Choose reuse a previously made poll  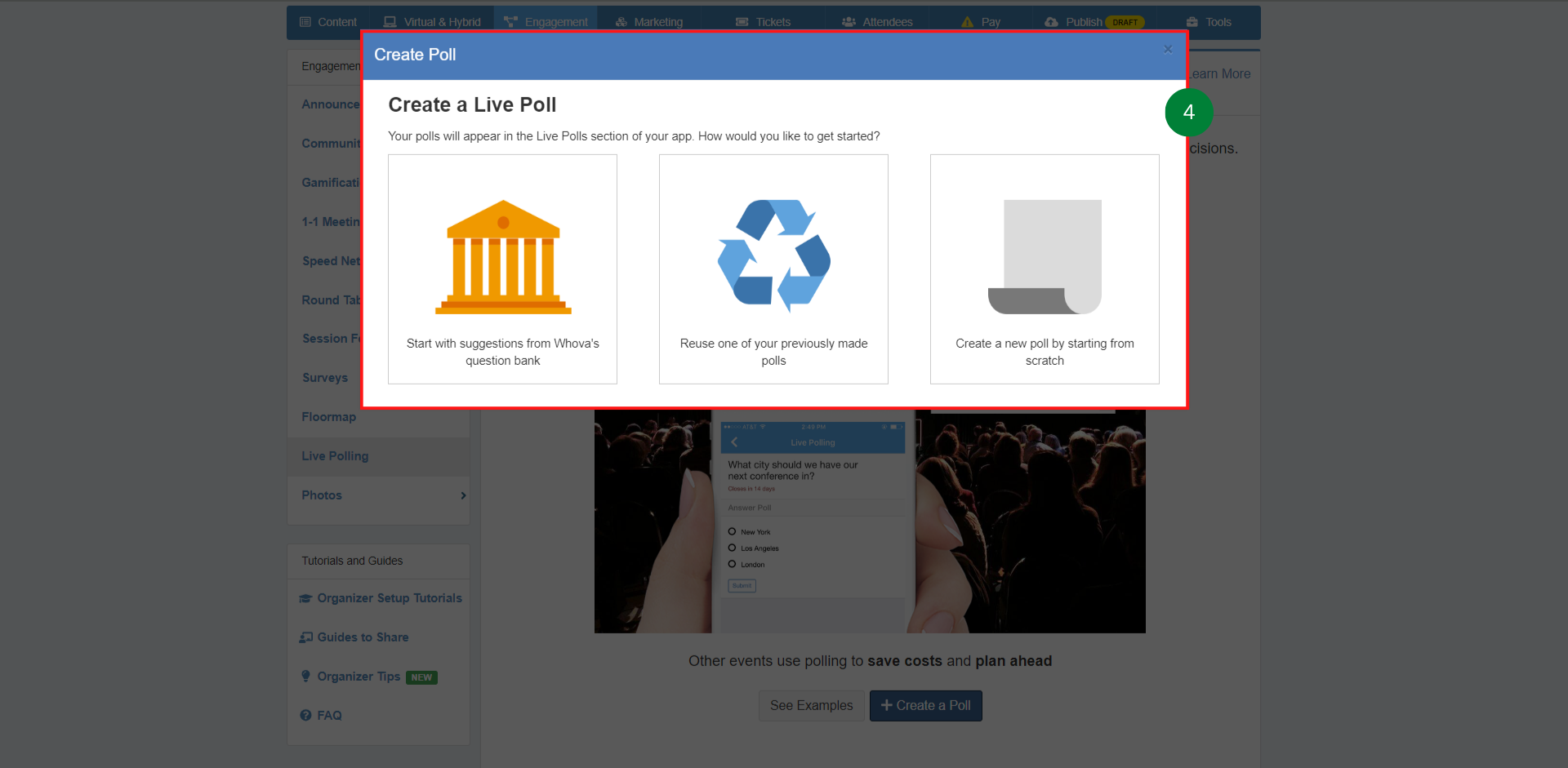773,269
